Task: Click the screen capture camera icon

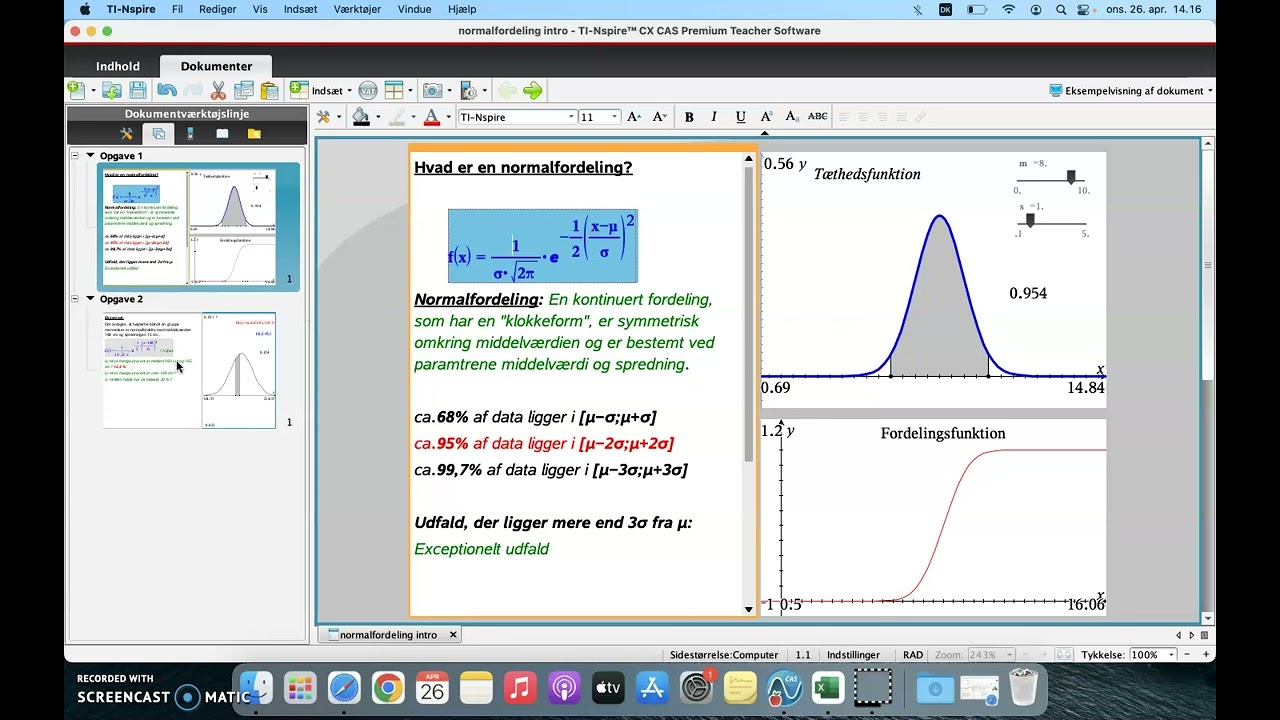Action: (x=432, y=91)
